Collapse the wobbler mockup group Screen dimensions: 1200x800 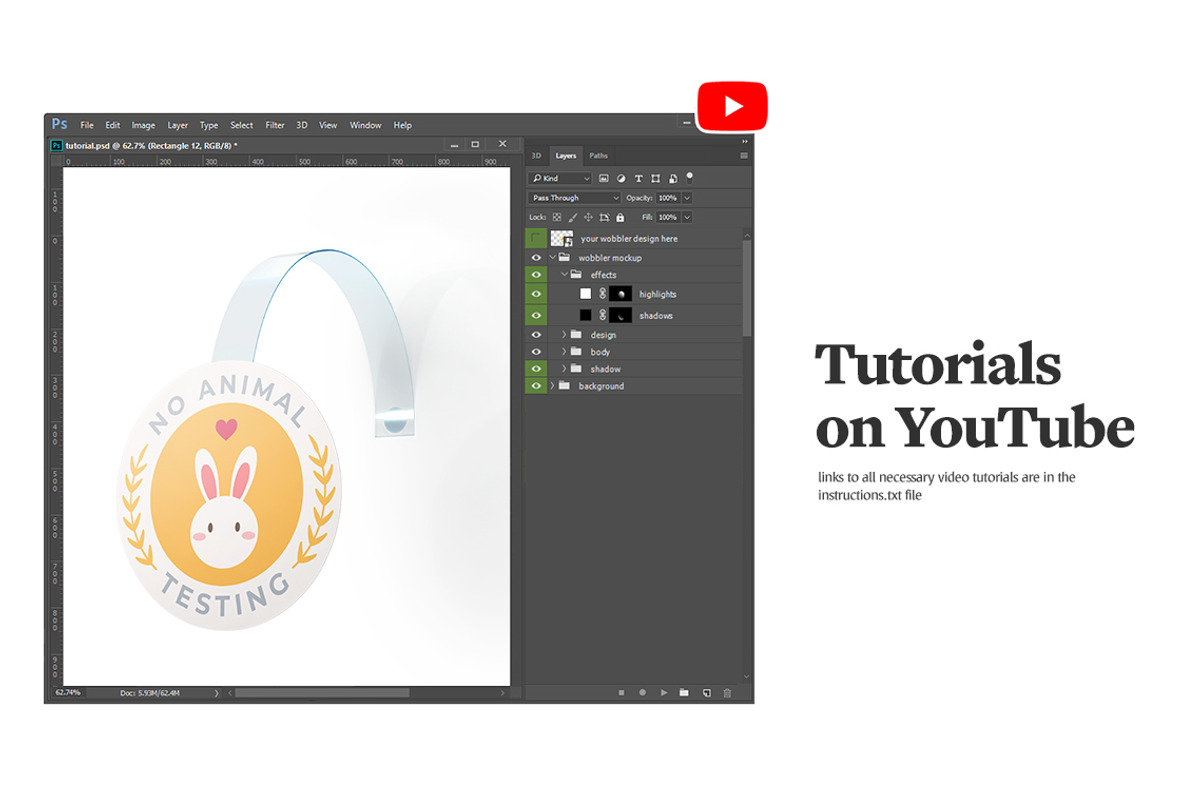[552, 257]
